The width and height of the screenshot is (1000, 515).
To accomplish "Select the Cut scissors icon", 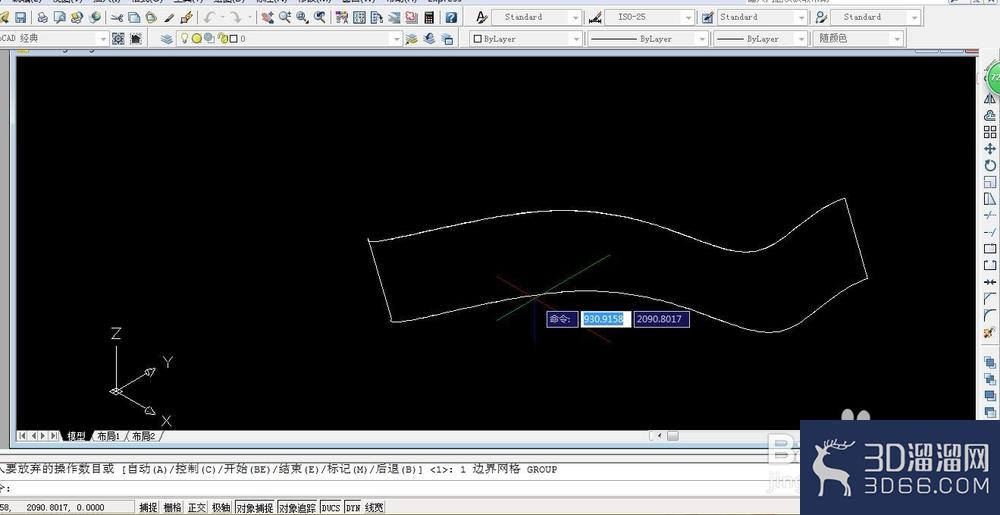I will [x=117, y=17].
